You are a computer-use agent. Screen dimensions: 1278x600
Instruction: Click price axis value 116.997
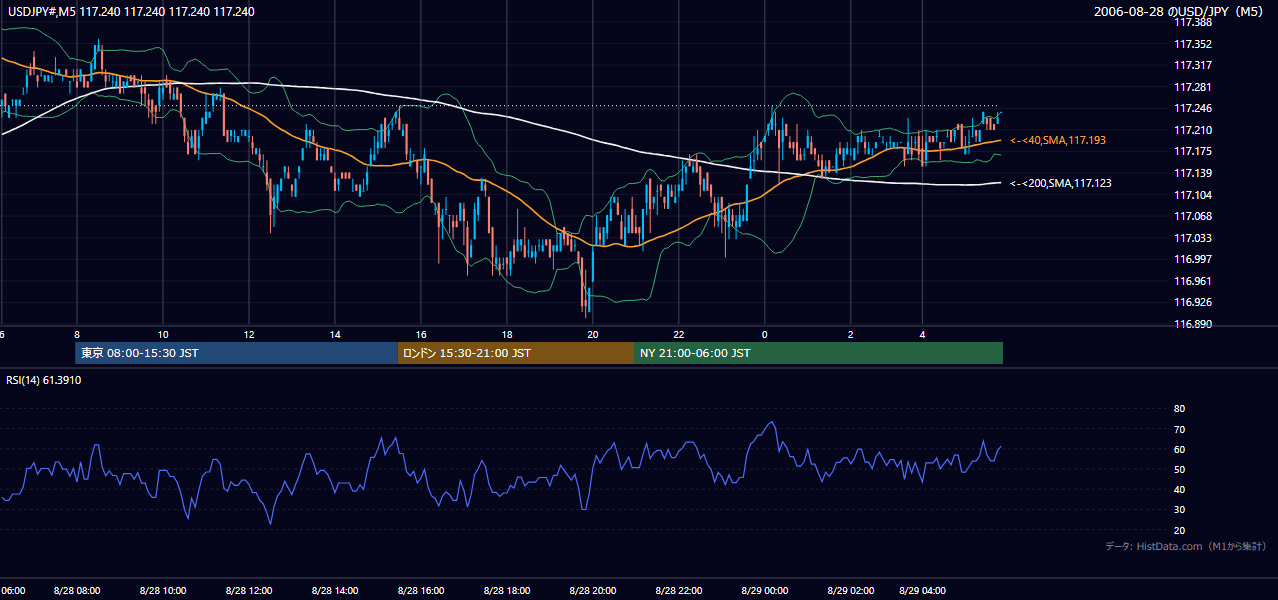click(1192, 259)
